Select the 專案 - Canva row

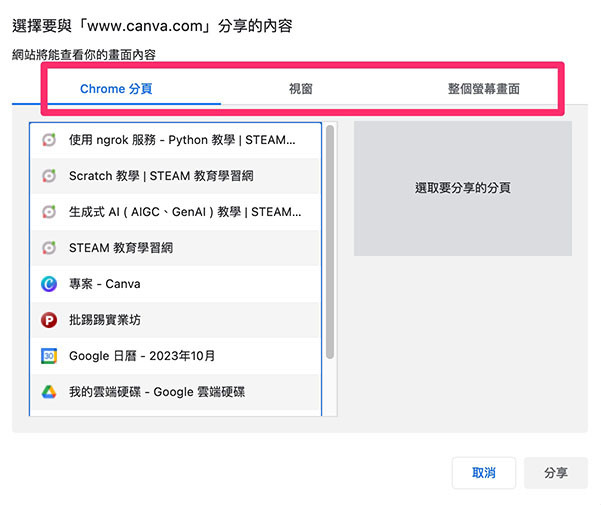coord(176,284)
